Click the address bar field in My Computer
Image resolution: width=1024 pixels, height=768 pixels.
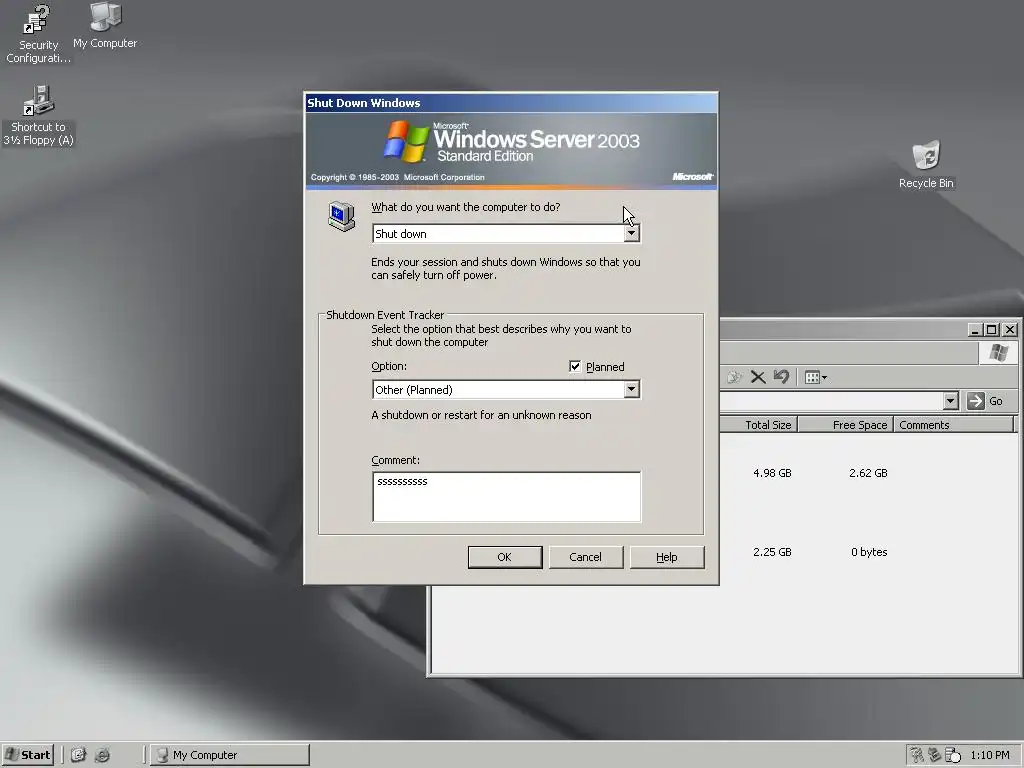click(832, 401)
